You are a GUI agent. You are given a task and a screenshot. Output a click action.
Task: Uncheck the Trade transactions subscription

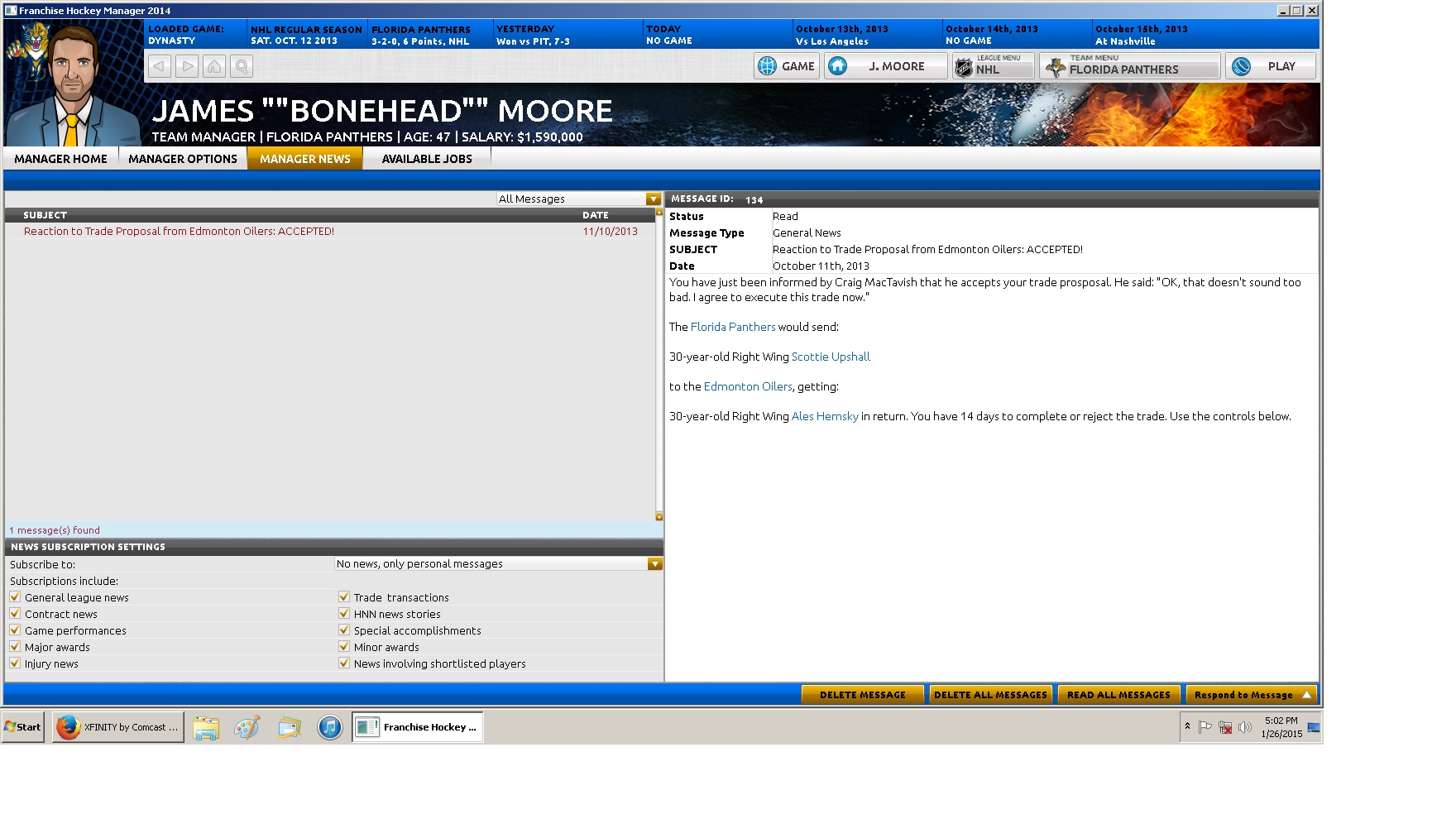[x=344, y=596]
